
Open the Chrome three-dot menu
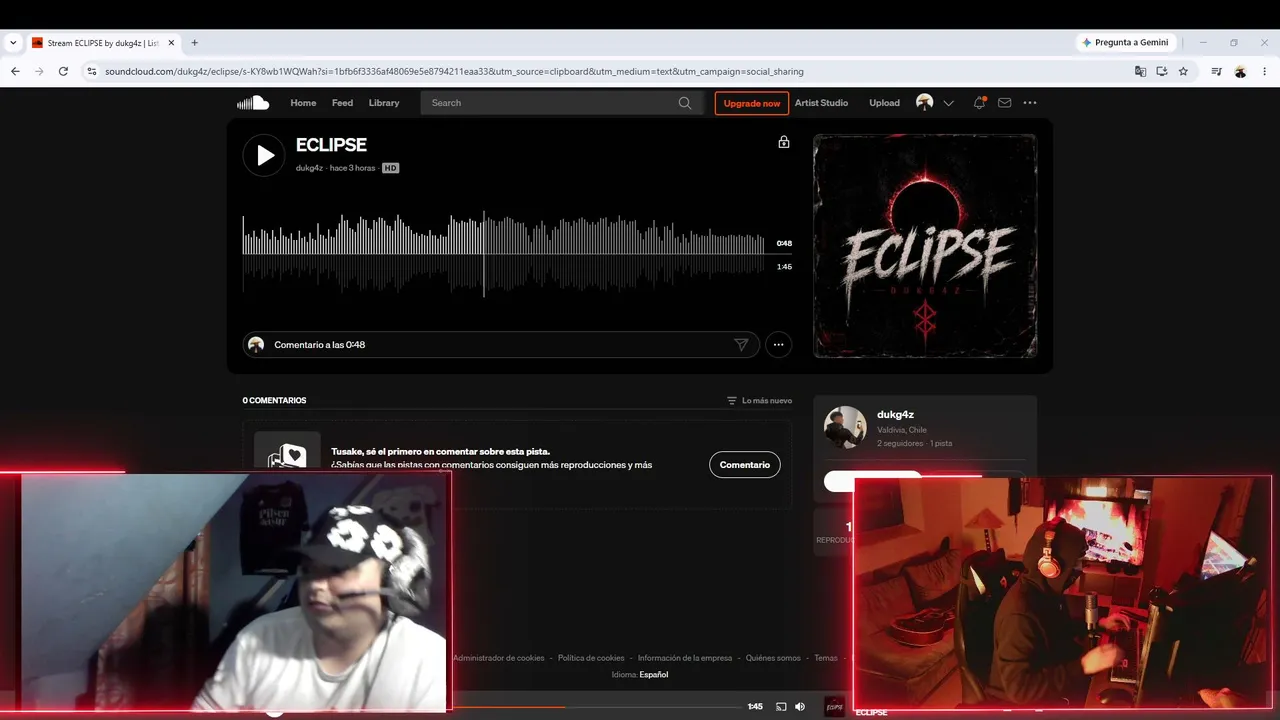coord(1265,72)
